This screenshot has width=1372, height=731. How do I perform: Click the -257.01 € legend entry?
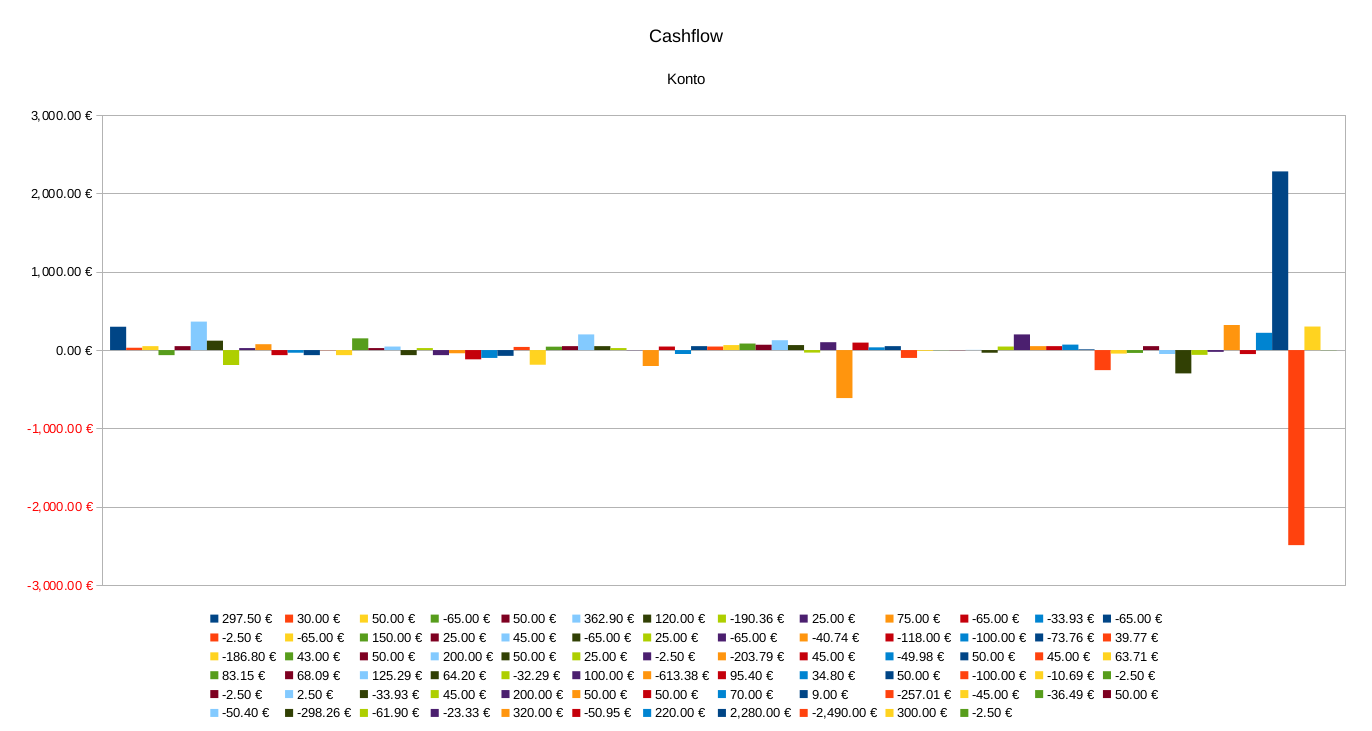[x=921, y=694]
